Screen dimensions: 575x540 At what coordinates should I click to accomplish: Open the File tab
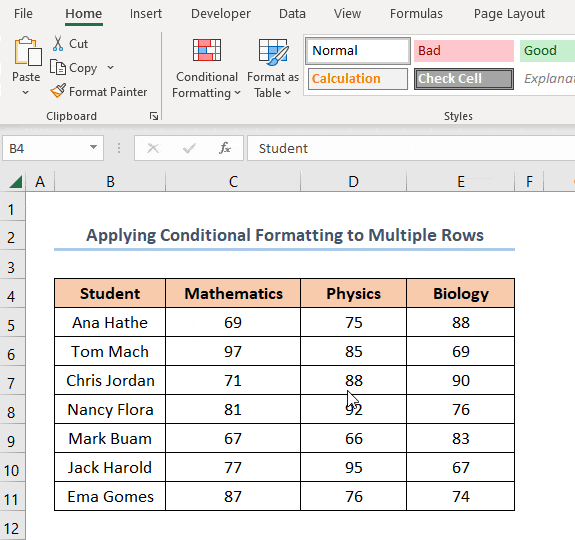[23, 14]
